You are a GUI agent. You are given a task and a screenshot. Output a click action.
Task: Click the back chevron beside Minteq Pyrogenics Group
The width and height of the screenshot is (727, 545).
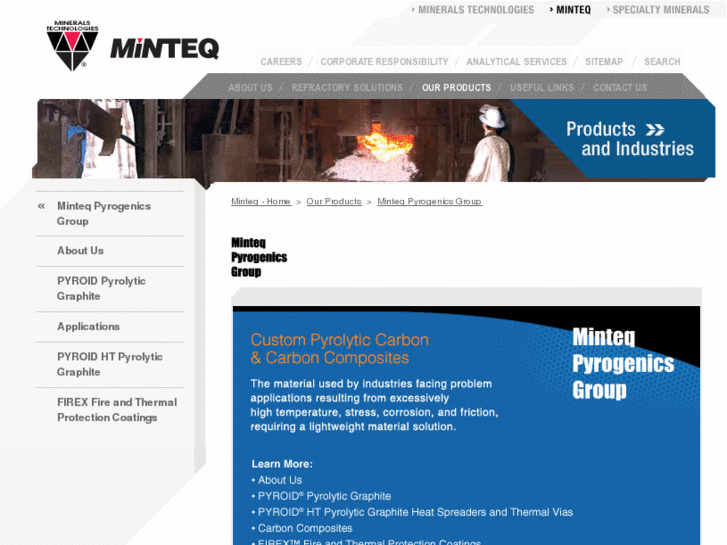tap(42, 205)
